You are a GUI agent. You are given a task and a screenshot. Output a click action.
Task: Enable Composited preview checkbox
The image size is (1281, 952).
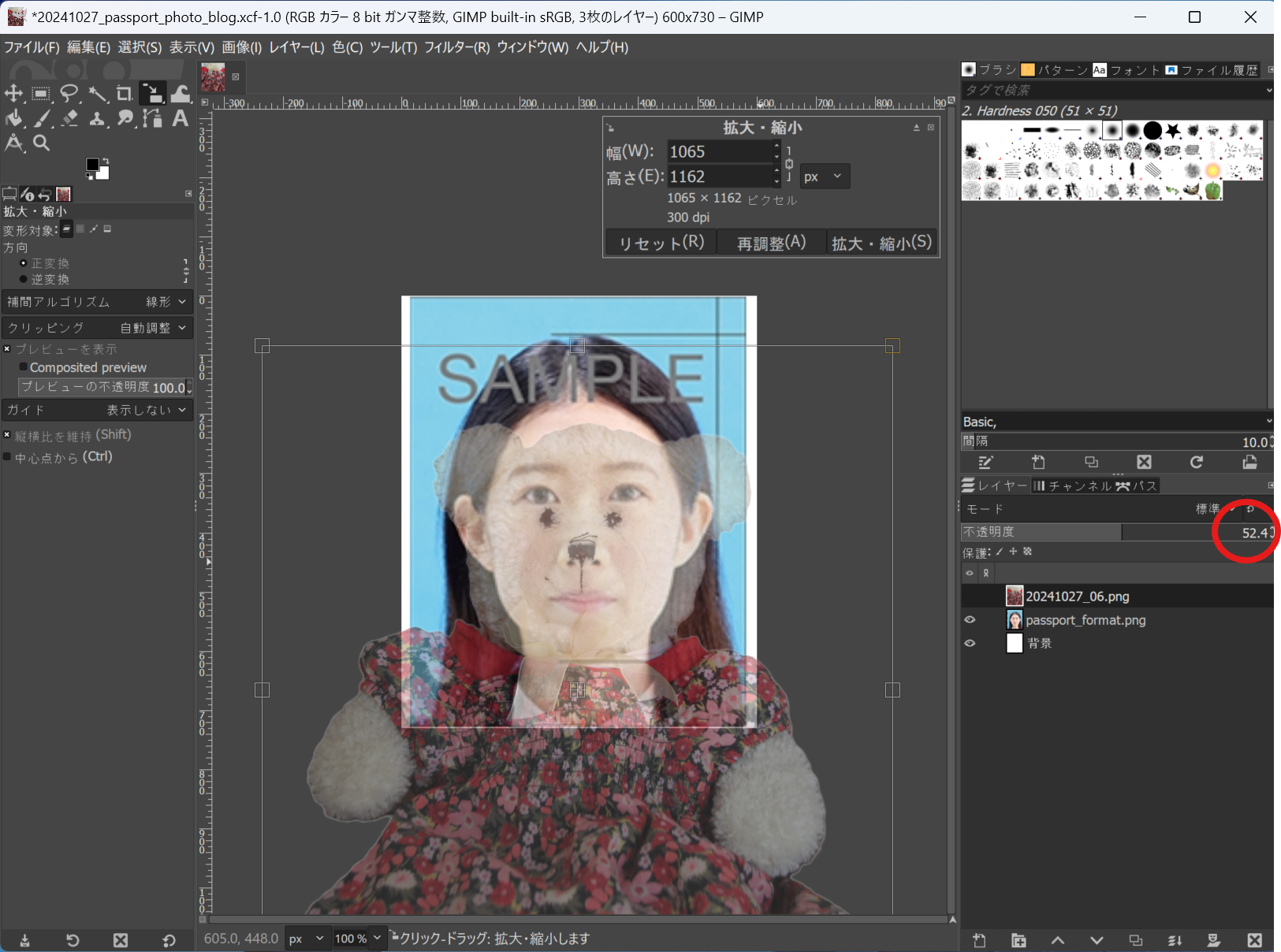(24, 367)
